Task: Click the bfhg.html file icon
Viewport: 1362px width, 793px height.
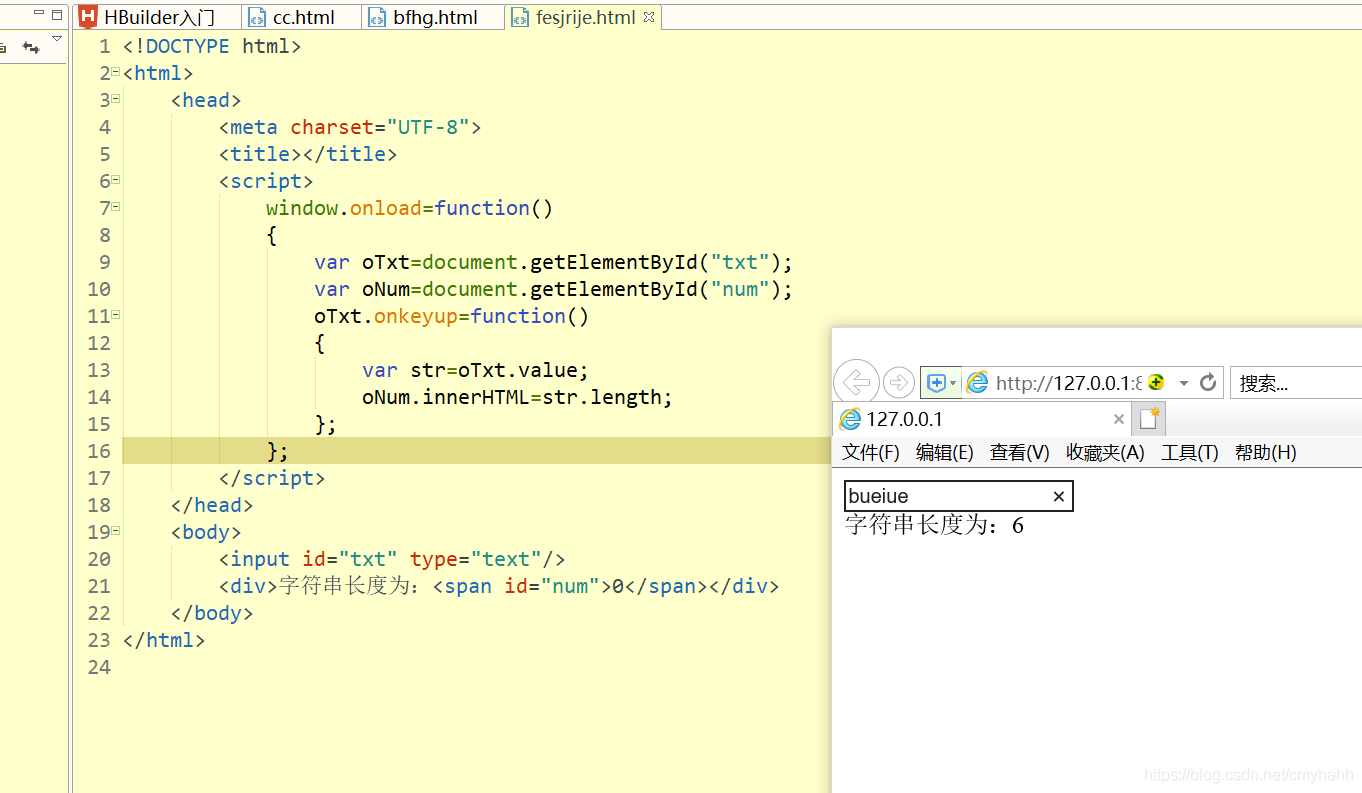Action: 376,17
